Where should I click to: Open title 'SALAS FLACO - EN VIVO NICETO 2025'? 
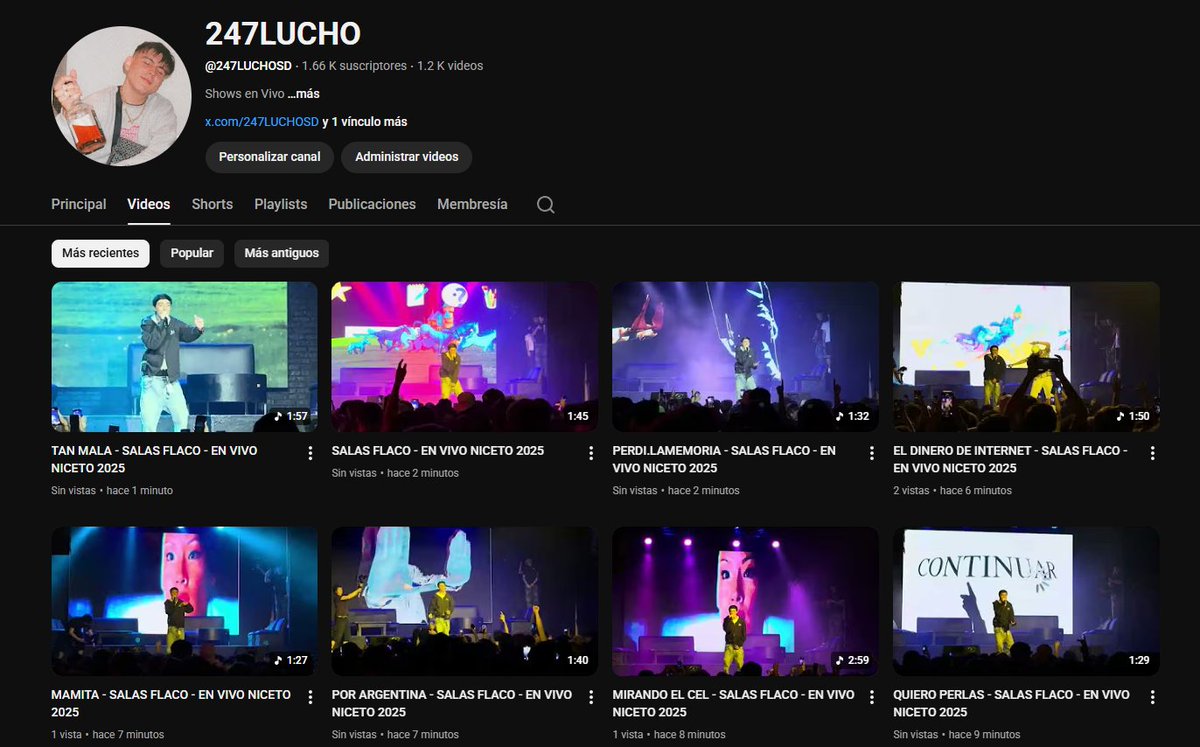tap(438, 451)
